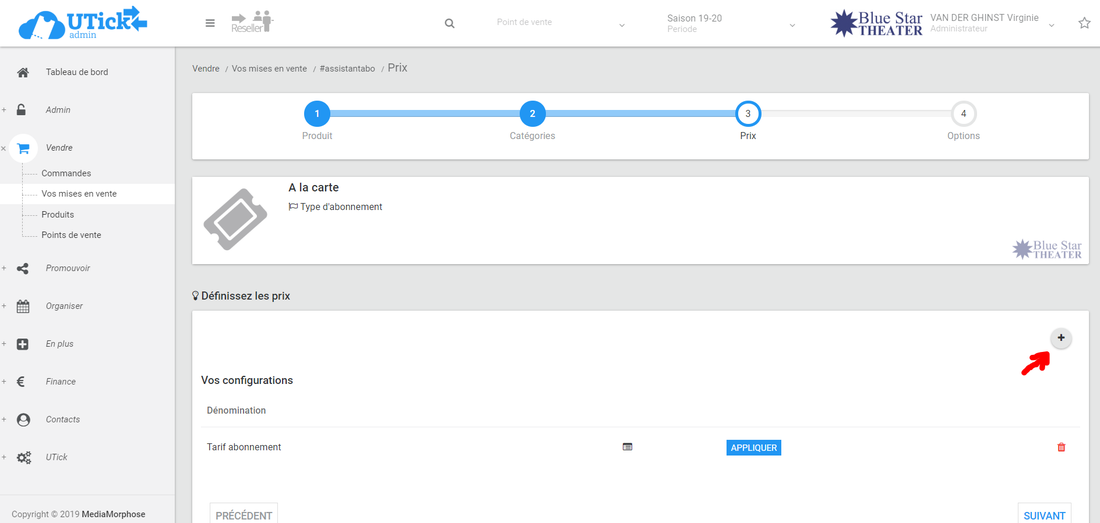Viewport: 1100px width, 523px height.
Task: Open the Reseller switch icon
Action: point(251,22)
